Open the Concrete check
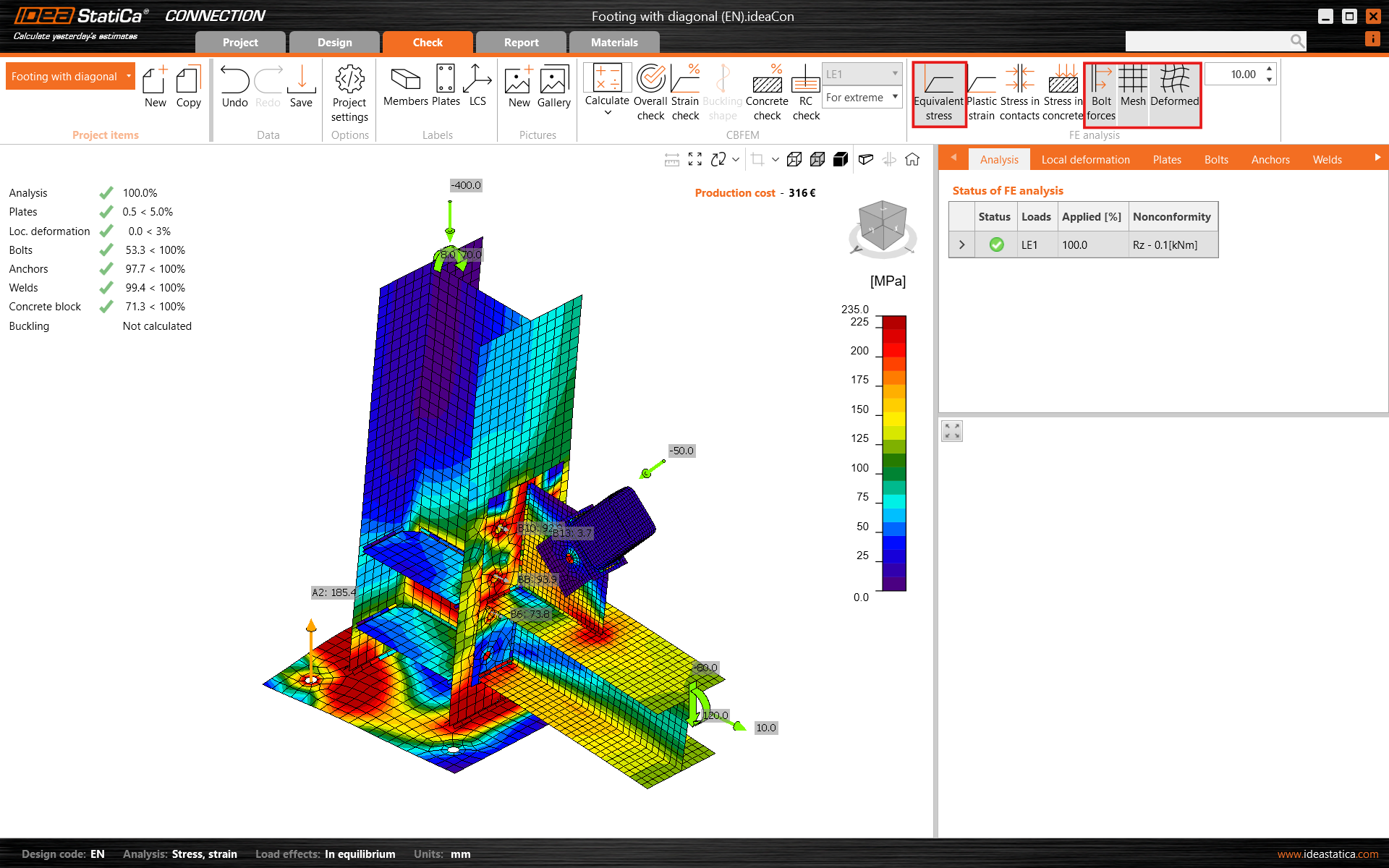 click(x=767, y=93)
